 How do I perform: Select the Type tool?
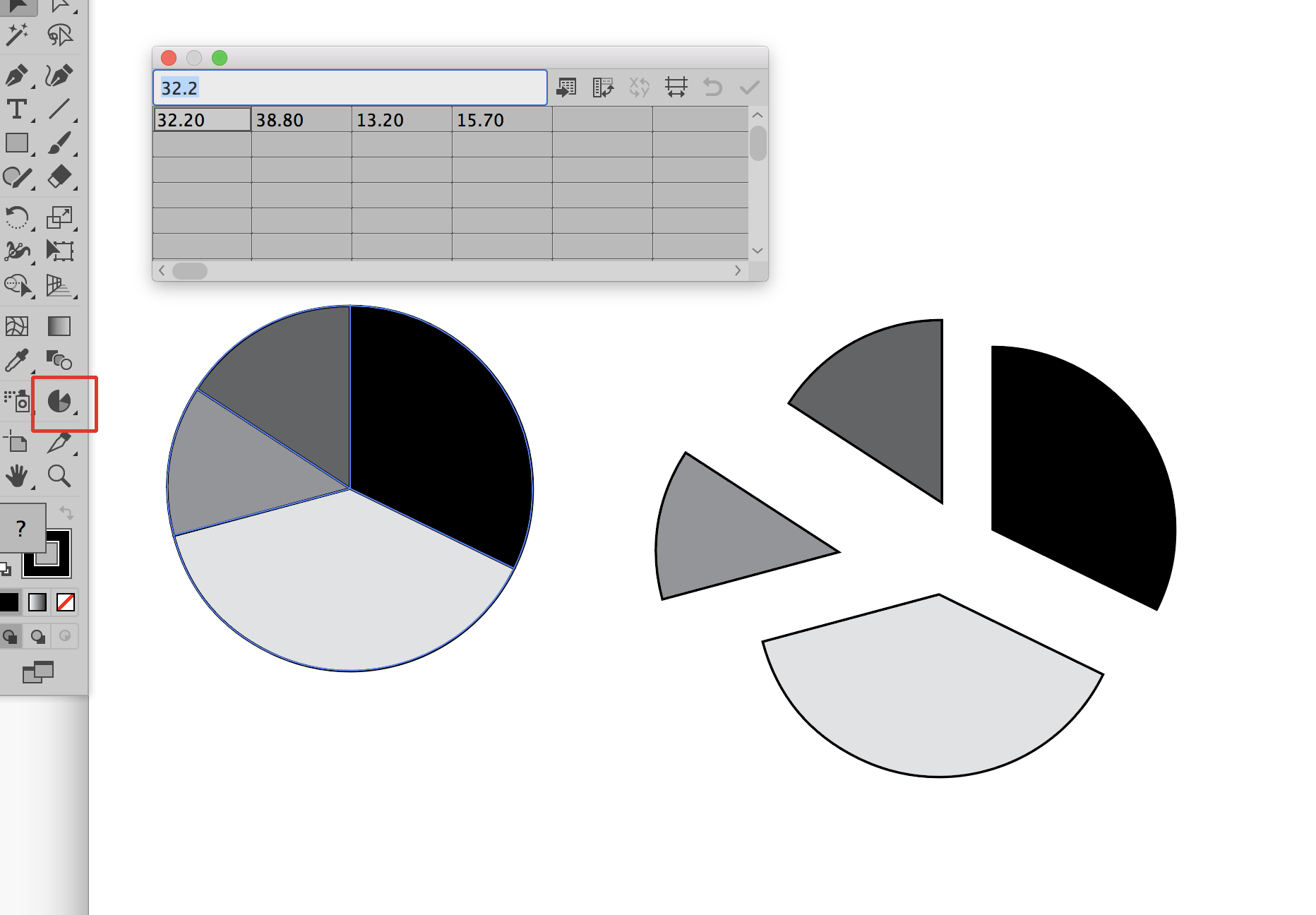click(x=17, y=109)
